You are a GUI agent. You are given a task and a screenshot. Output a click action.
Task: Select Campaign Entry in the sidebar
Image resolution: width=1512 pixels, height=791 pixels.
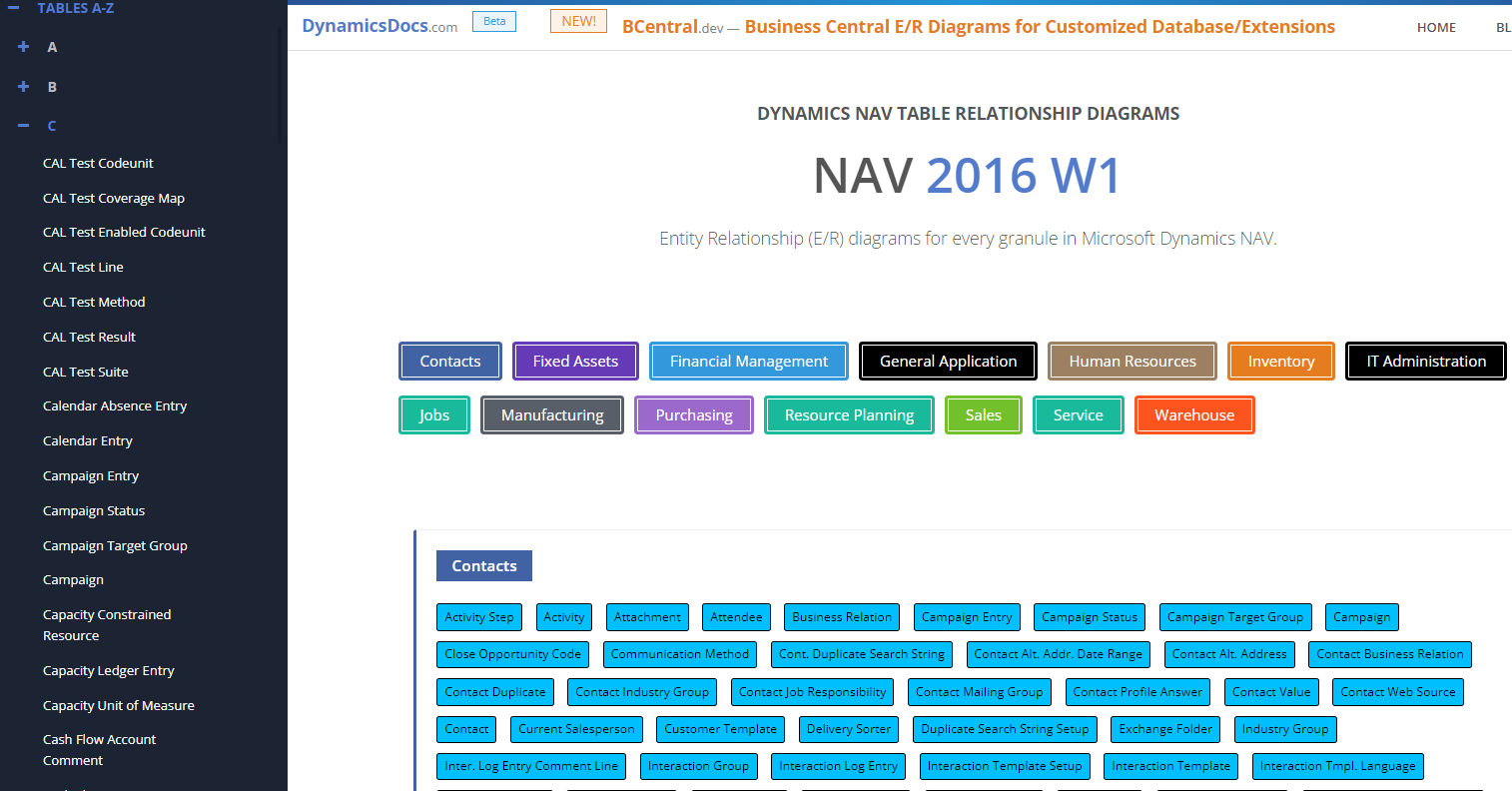click(91, 475)
